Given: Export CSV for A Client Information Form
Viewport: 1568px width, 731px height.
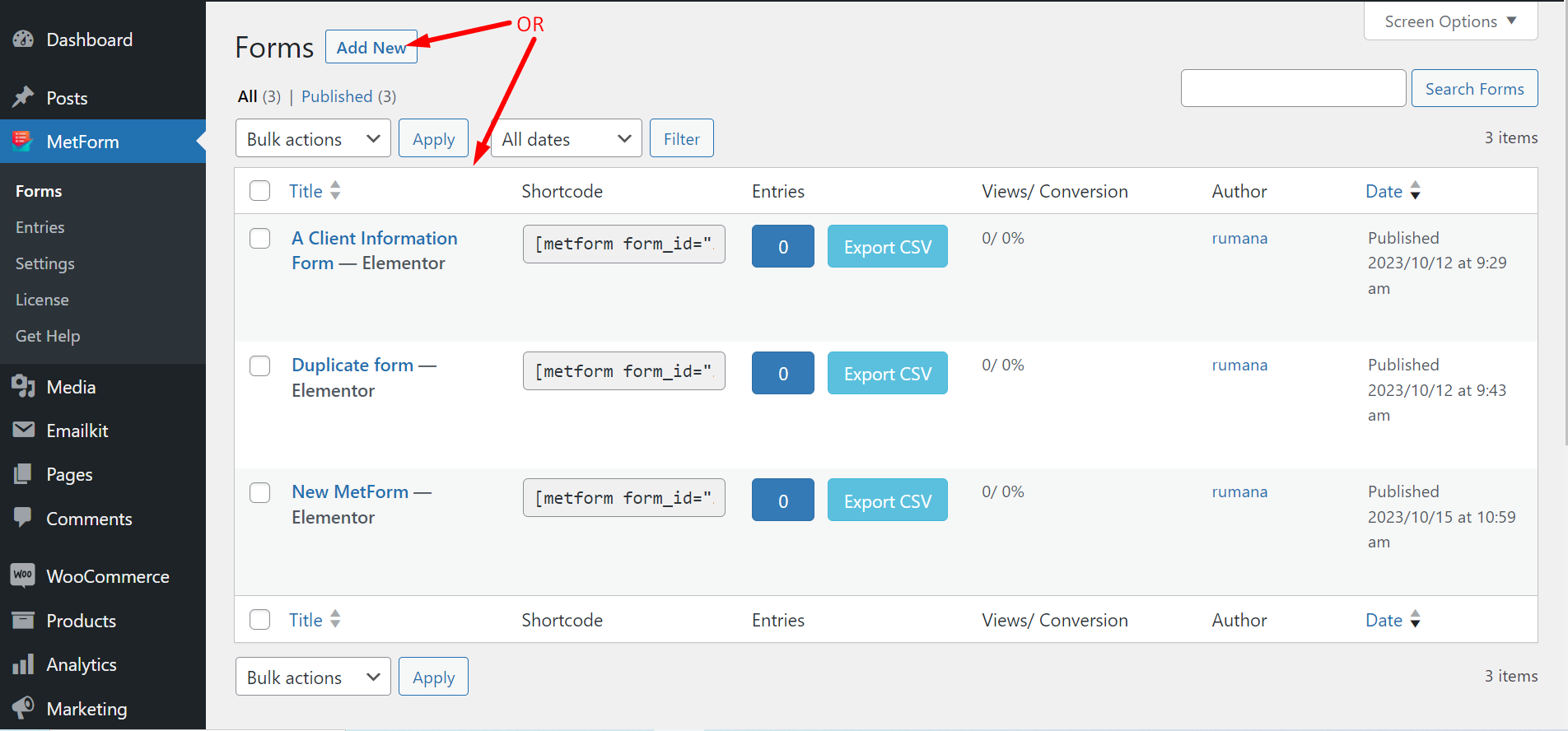Looking at the screenshot, I should 888,246.
